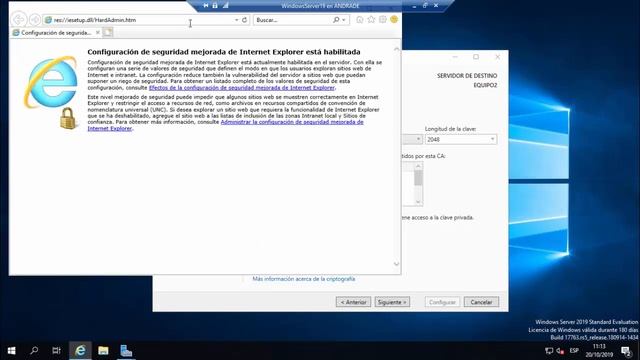The width and height of the screenshot is (640, 360).
Task: Select the Configuración de segurida... tab
Action: click(x=56, y=32)
